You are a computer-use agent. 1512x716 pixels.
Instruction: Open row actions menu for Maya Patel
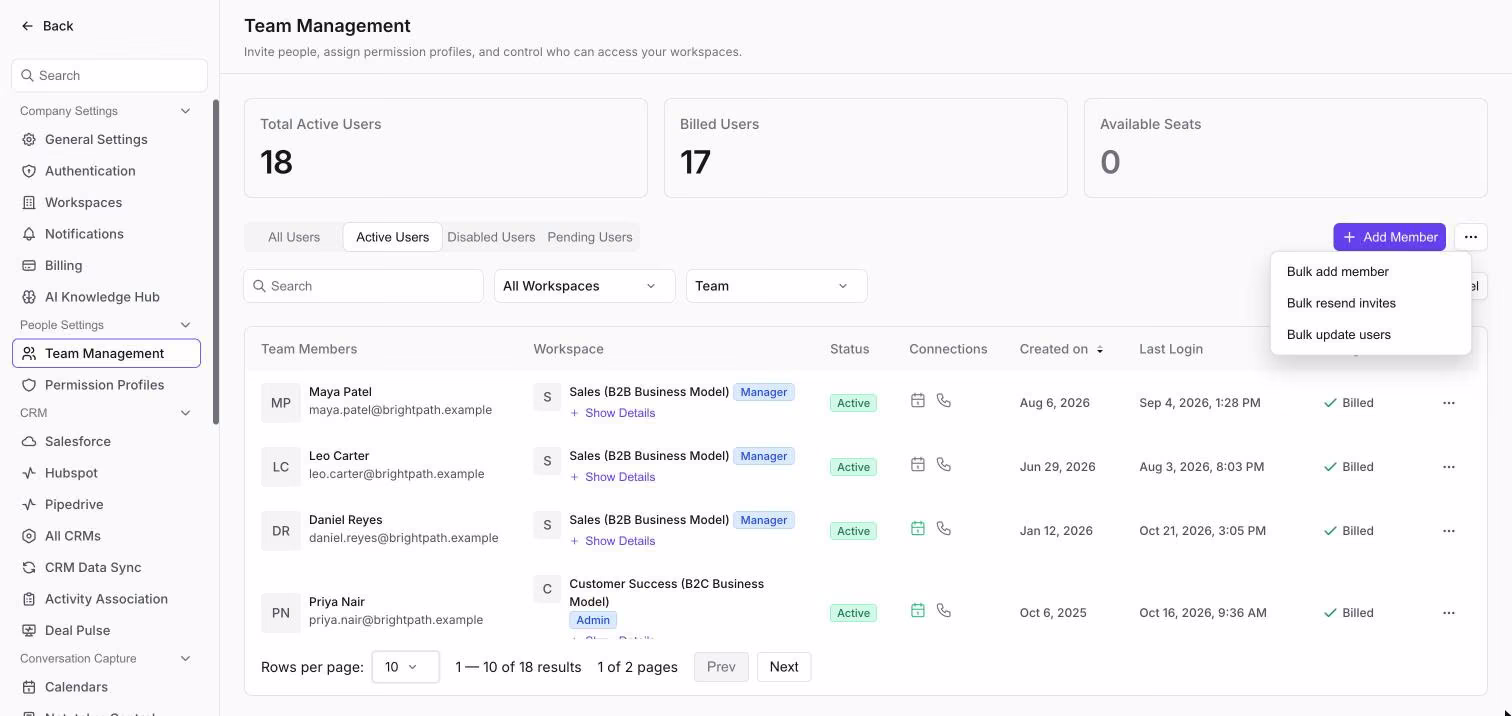click(1448, 403)
